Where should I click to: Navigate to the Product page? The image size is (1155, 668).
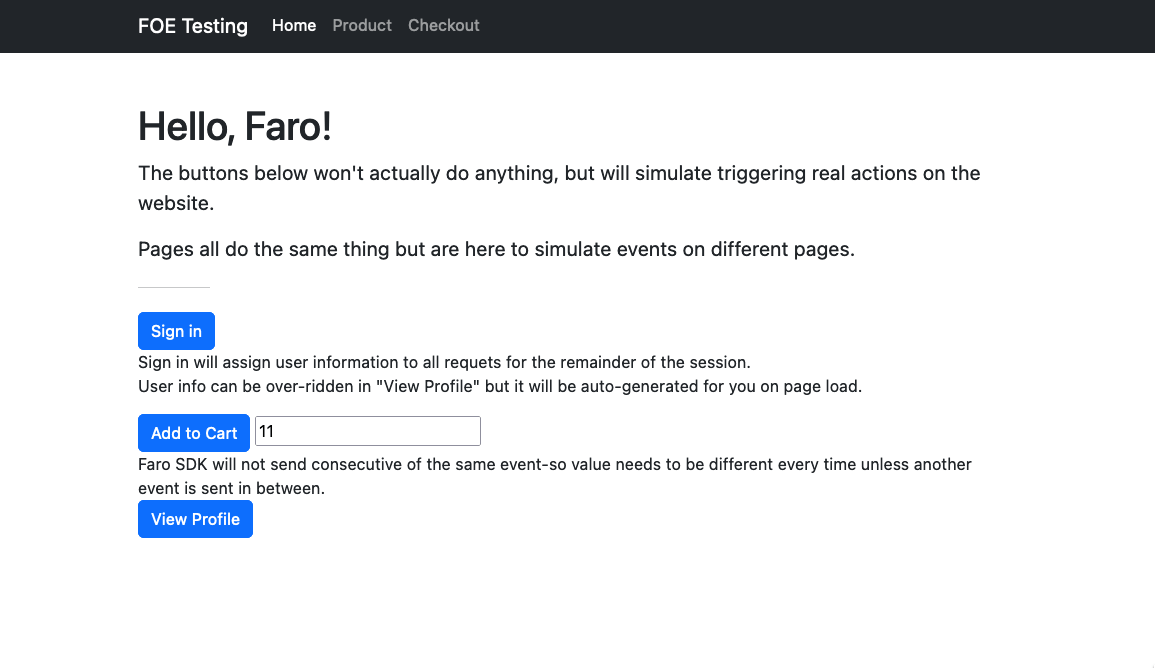(362, 26)
